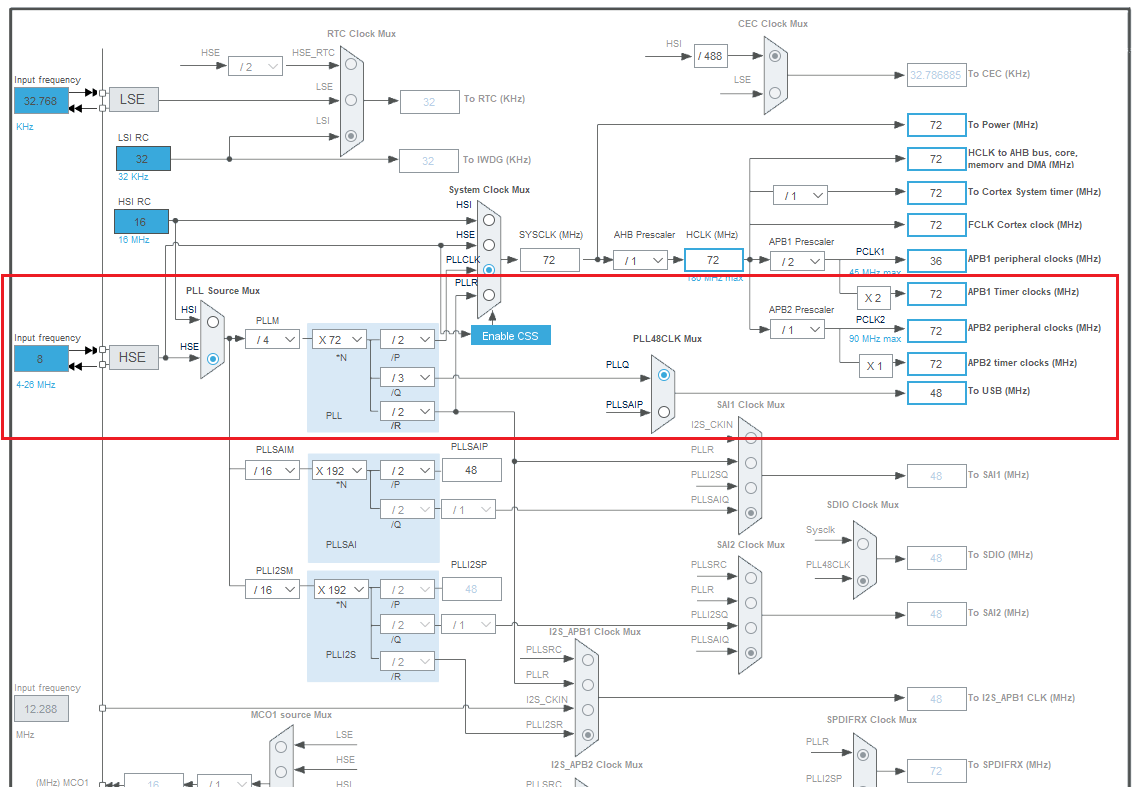Screen dimensions: 1139x790
Task: Click To USB (MHz) 48 field
Action: (x=936, y=392)
